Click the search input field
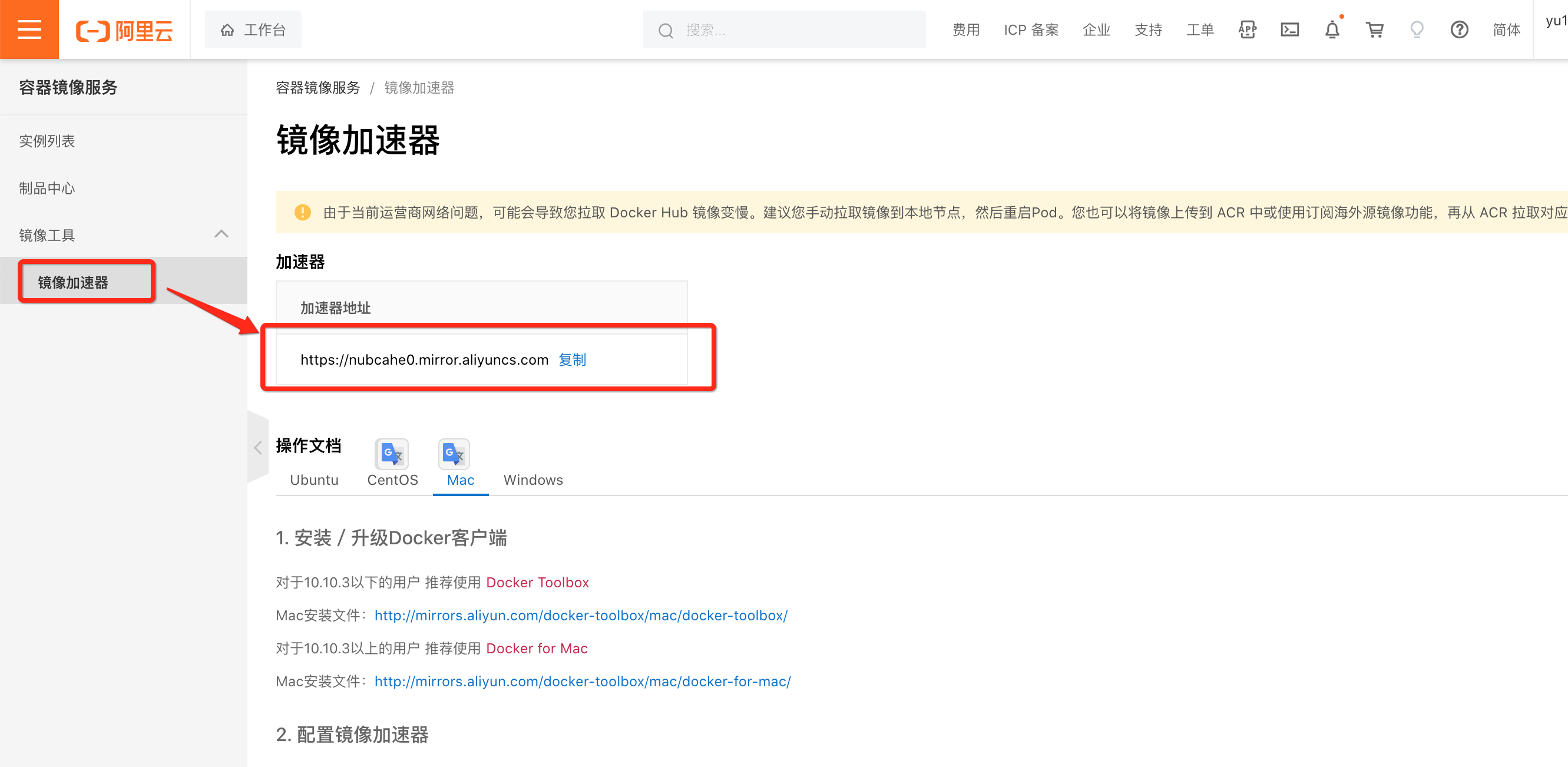Viewport: 1568px width, 767px height. click(x=784, y=30)
